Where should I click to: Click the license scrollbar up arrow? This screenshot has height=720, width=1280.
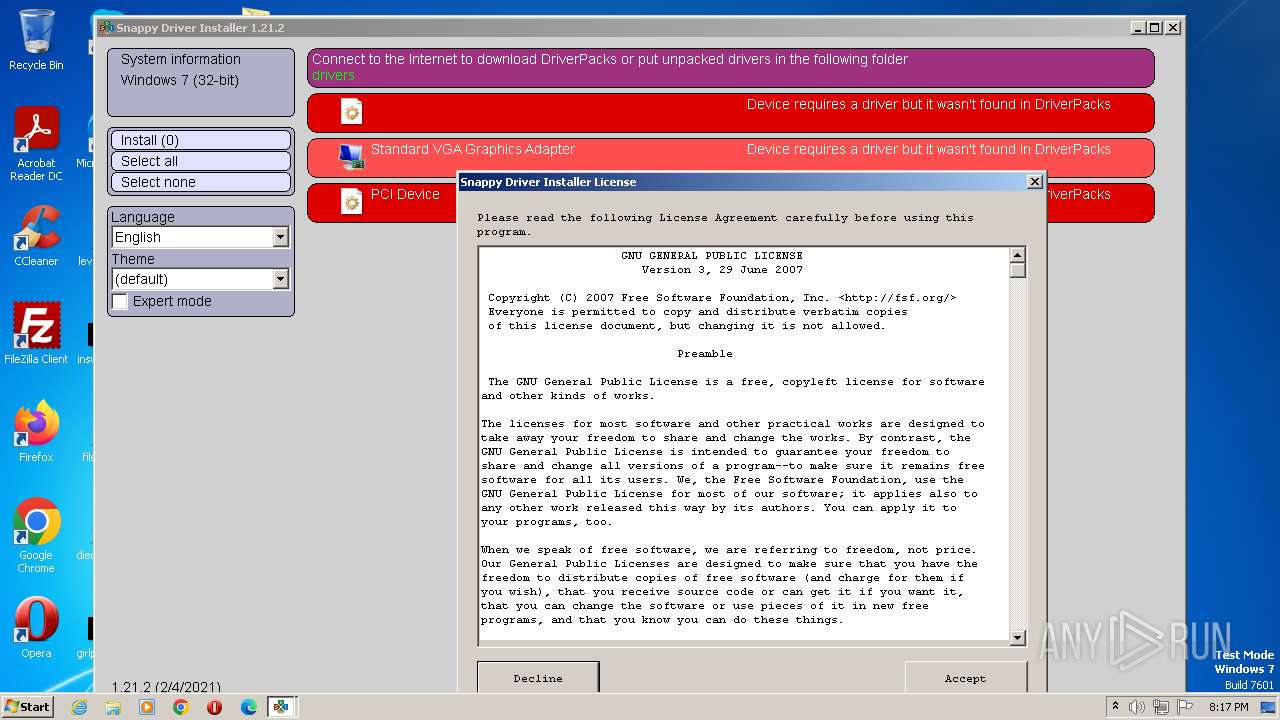tap(1018, 255)
